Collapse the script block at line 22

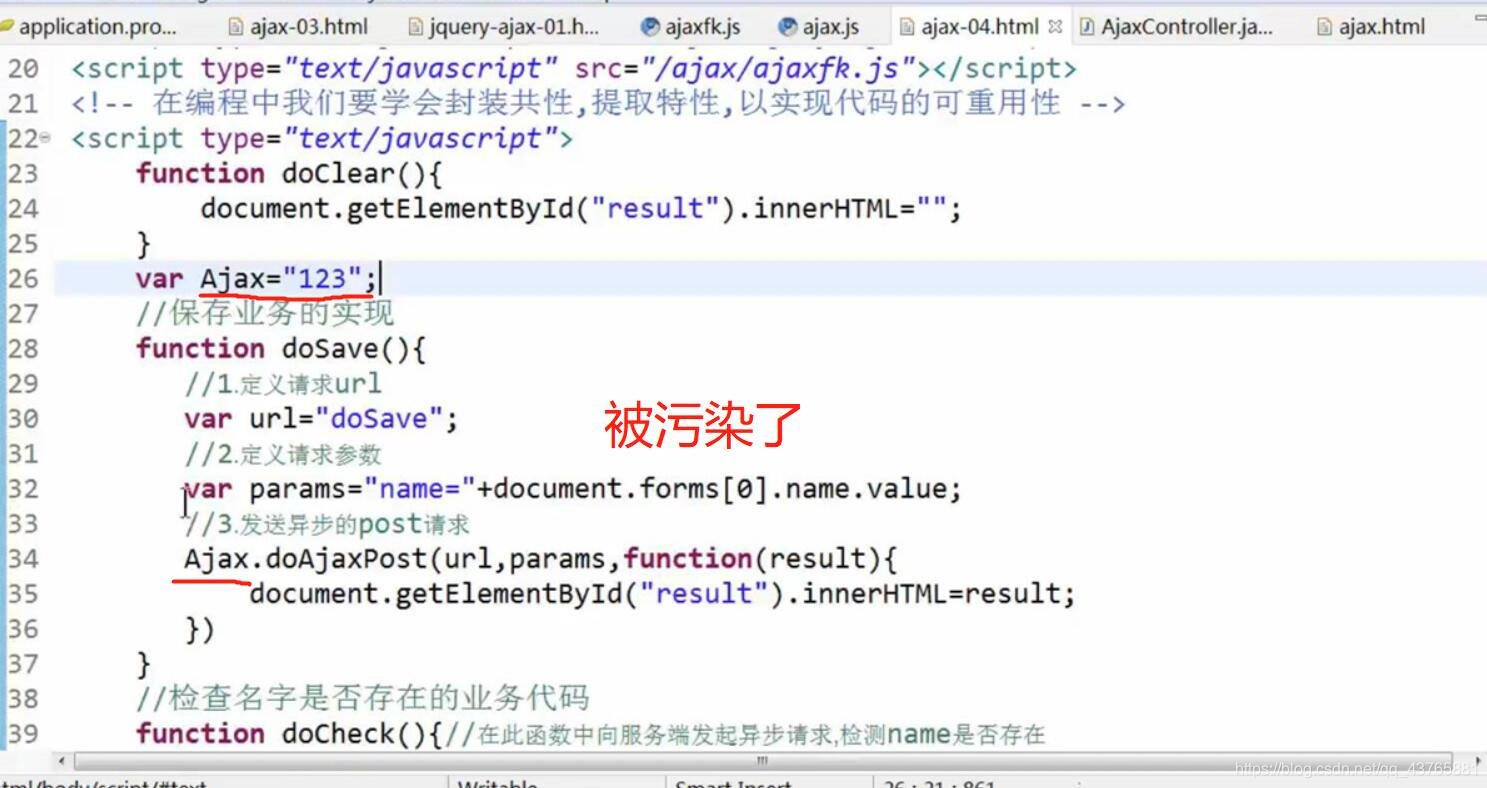click(x=44, y=137)
